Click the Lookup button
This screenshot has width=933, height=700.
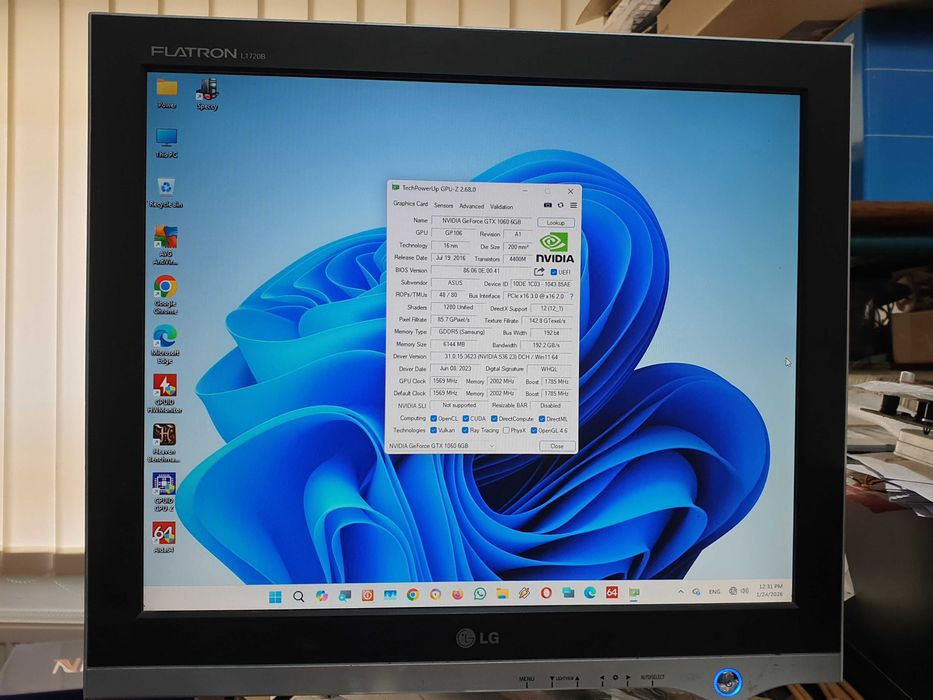click(x=556, y=222)
